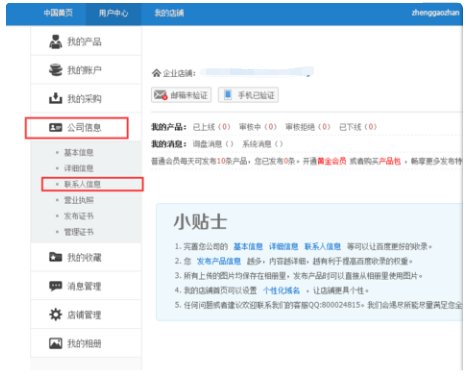Open 我的账户 sidebar menu
This screenshot has width=466, height=382.
click(x=86, y=70)
